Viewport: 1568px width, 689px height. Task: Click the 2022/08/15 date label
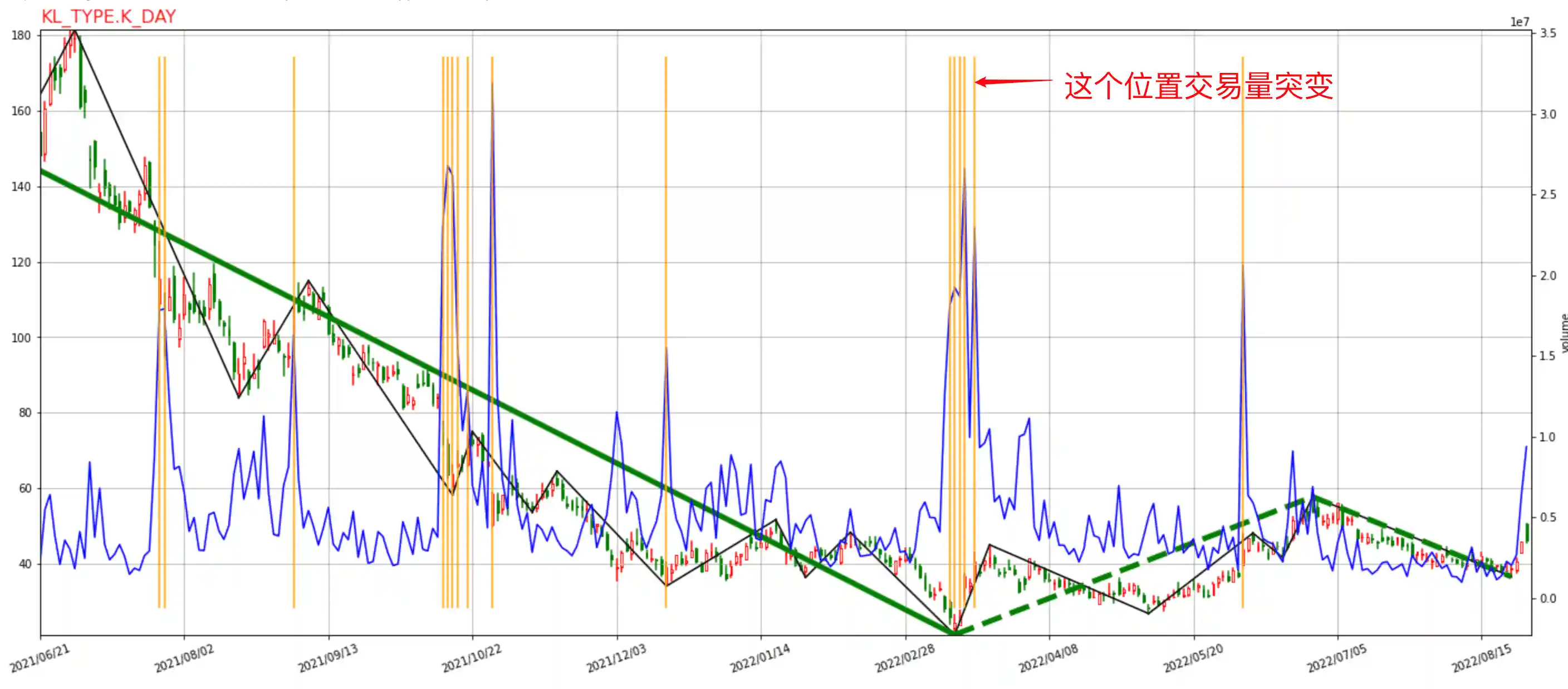click(1481, 658)
